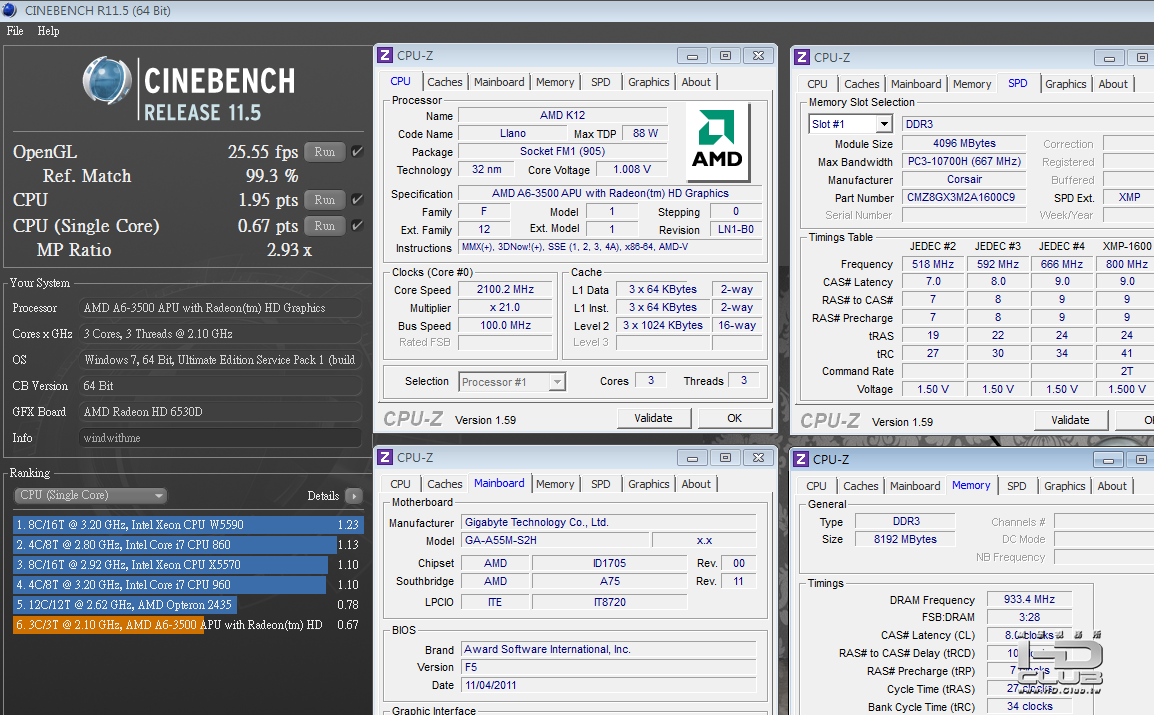Click BIOS date 11/04/2011

(x=608, y=685)
